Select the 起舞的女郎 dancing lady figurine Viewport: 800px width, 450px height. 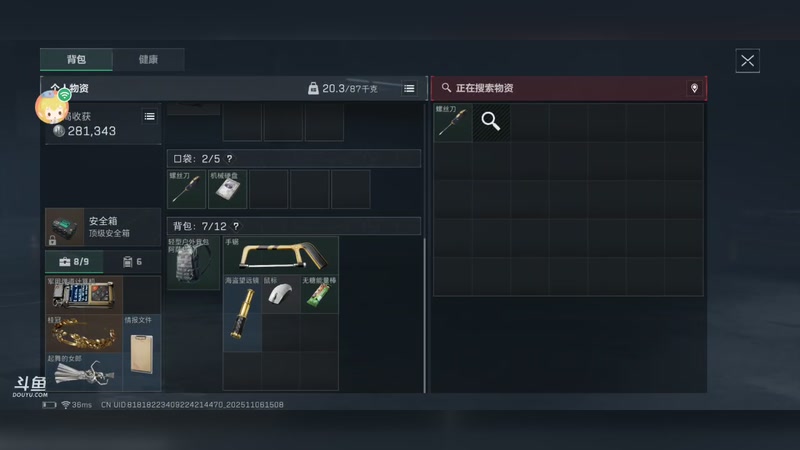click(84, 372)
